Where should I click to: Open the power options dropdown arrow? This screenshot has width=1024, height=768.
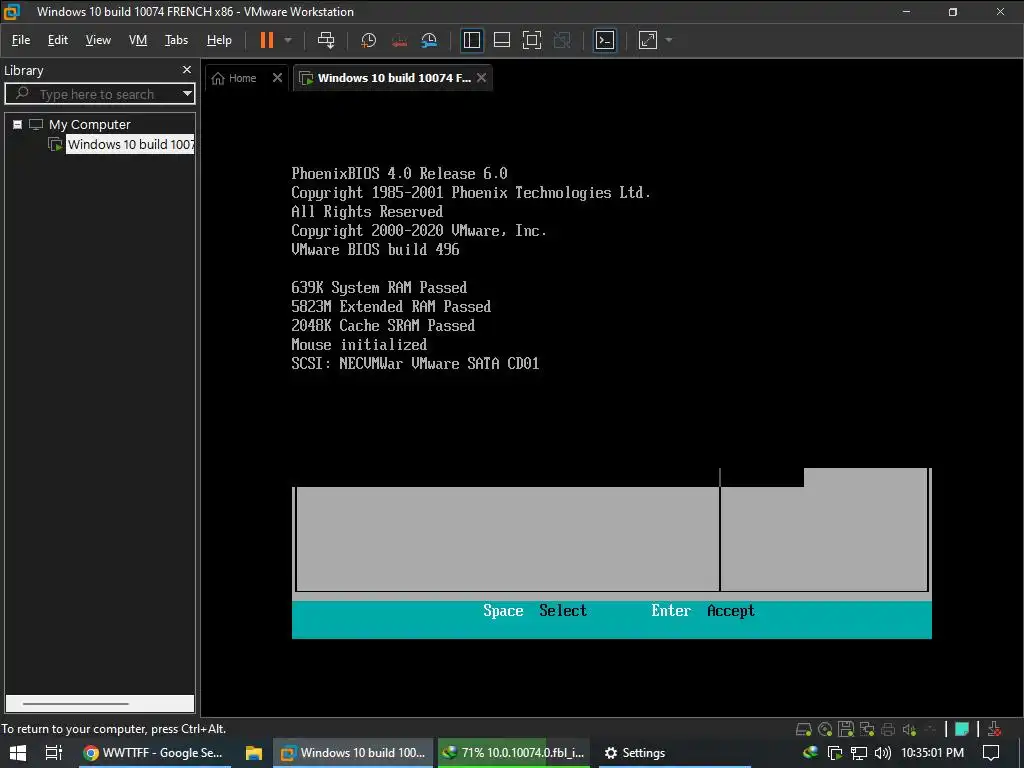coord(288,40)
